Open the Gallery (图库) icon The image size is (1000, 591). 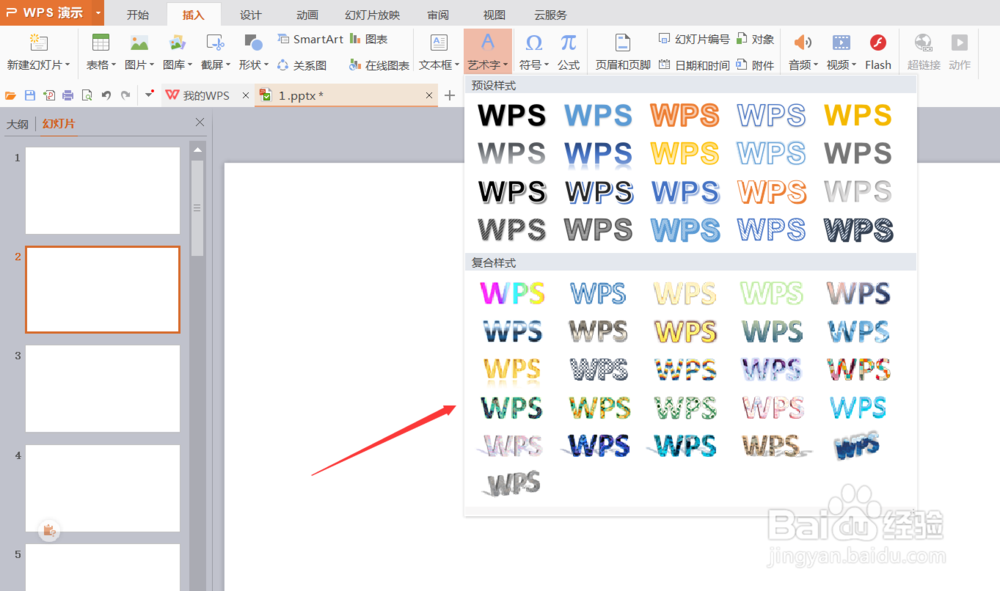[x=177, y=43]
